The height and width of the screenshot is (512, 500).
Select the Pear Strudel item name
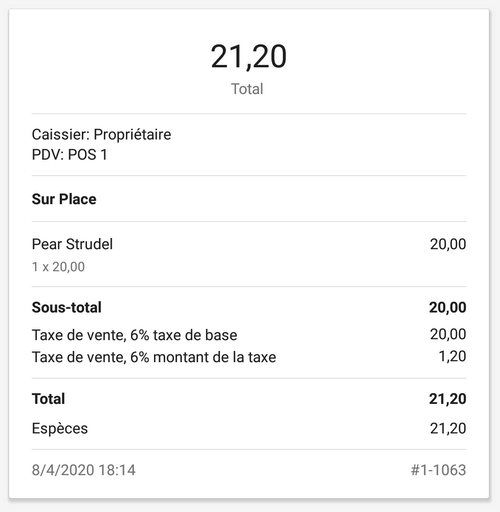(x=72, y=244)
